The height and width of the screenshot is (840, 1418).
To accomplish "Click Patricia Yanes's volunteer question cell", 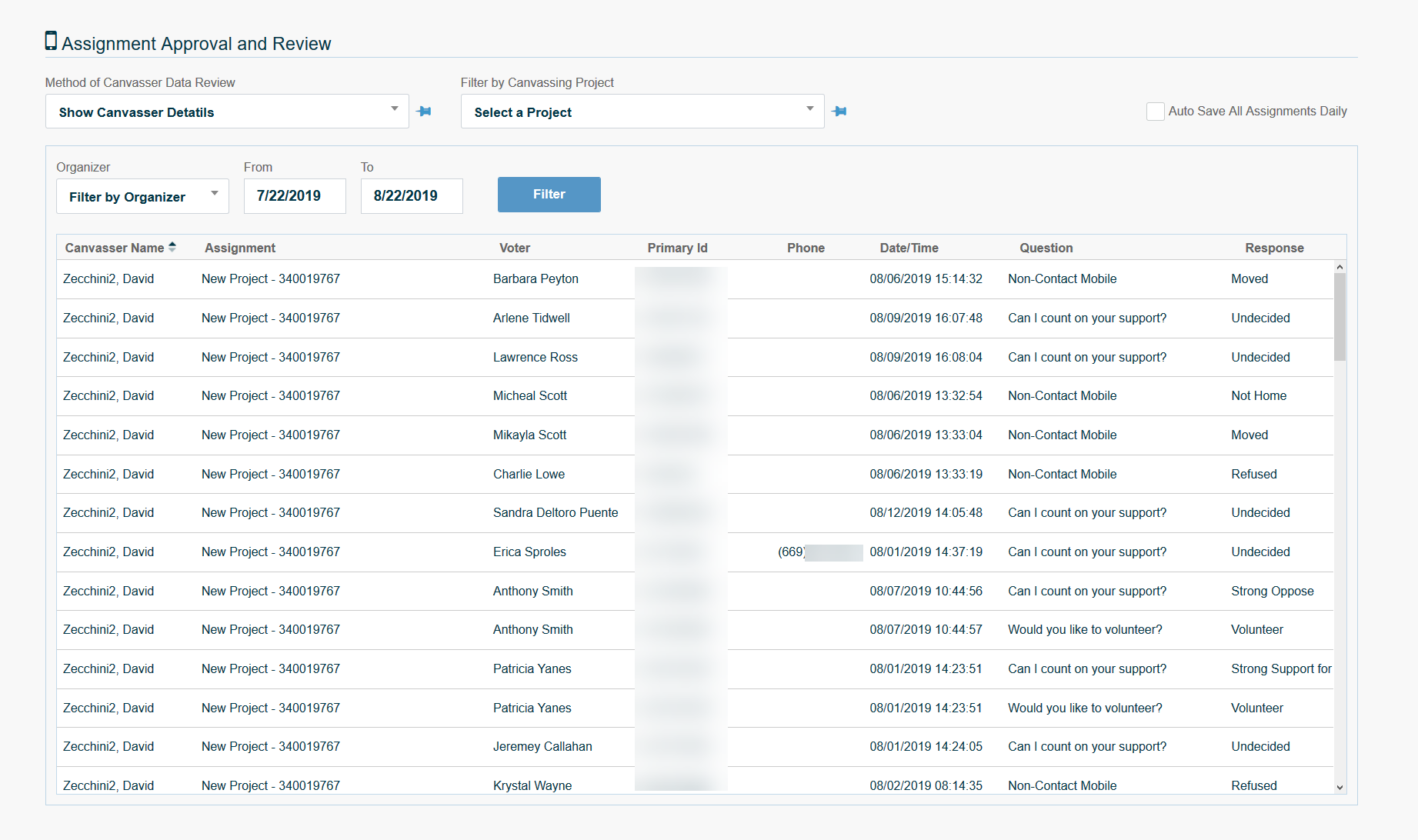I will (1085, 708).
